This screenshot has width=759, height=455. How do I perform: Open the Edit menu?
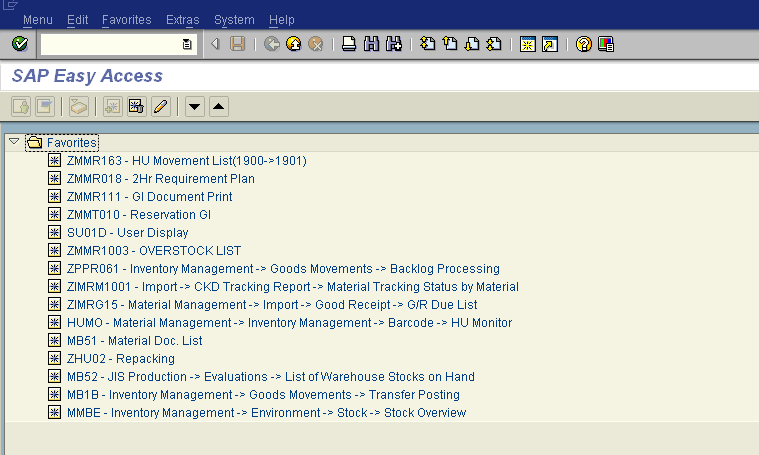tap(77, 20)
